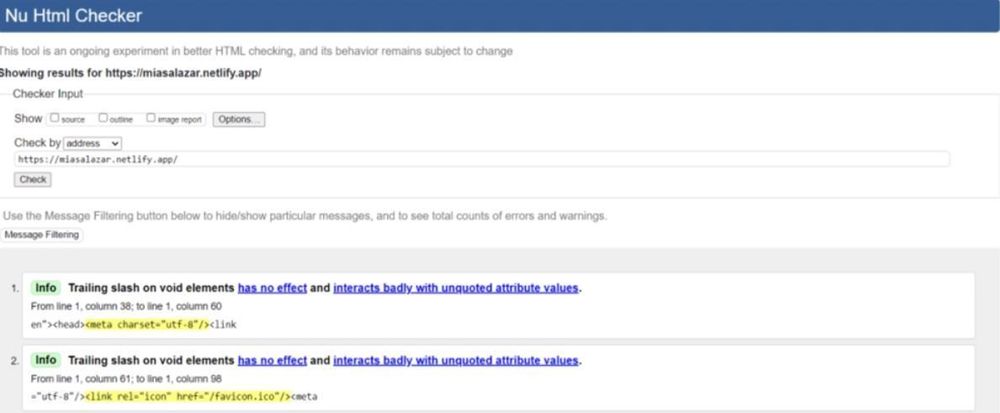Select highlighted link rel icon code snippet
1000x413 pixels.
coord(188,396)
